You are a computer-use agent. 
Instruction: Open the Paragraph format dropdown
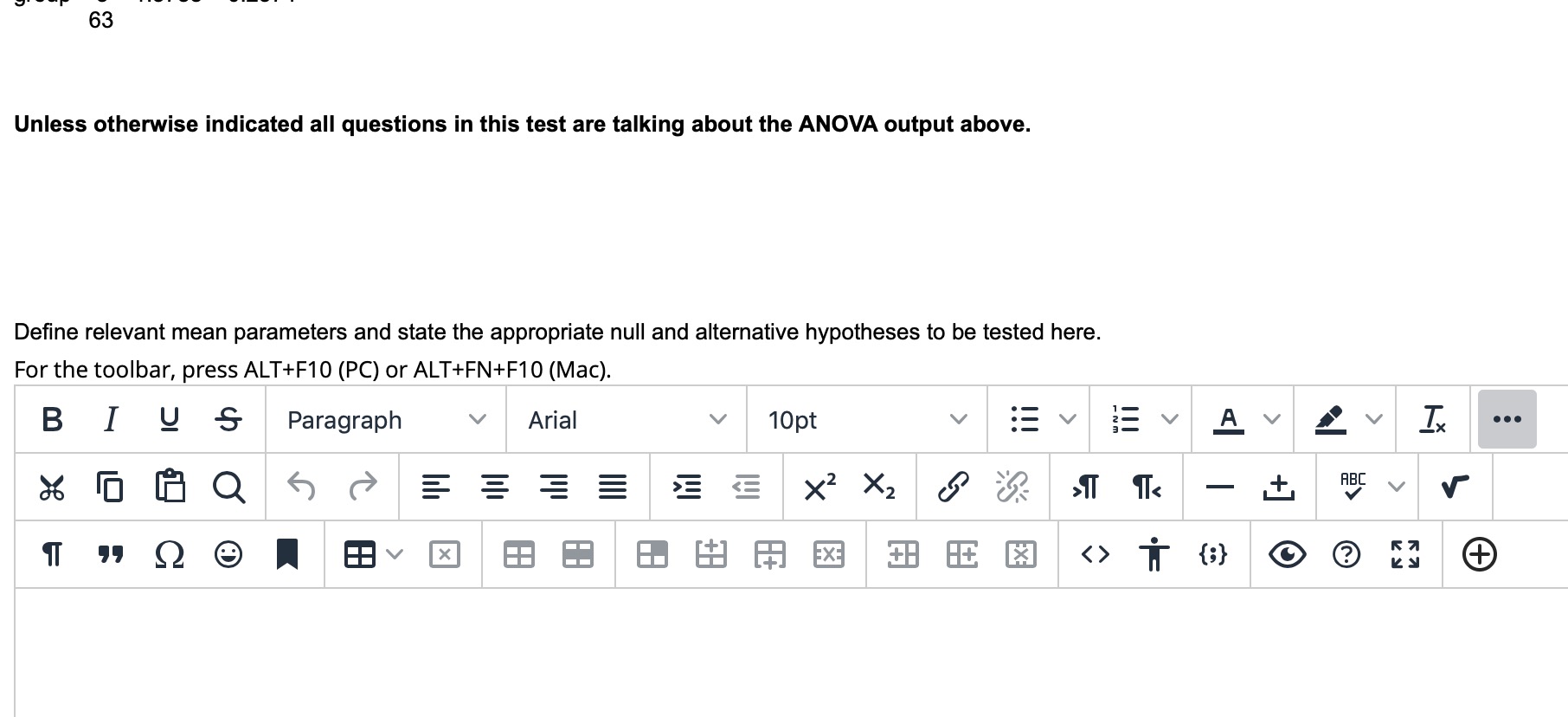coord(386,420)
